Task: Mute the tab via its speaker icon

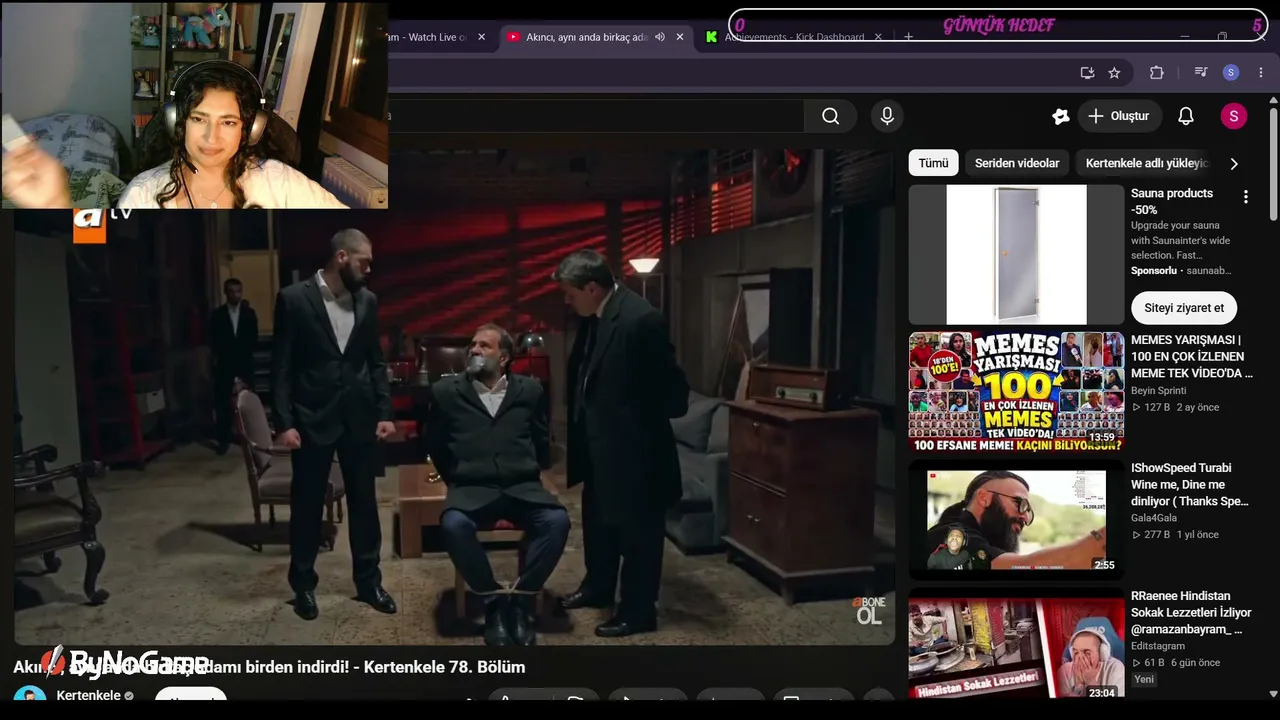Action: click(x=660, y=37)
